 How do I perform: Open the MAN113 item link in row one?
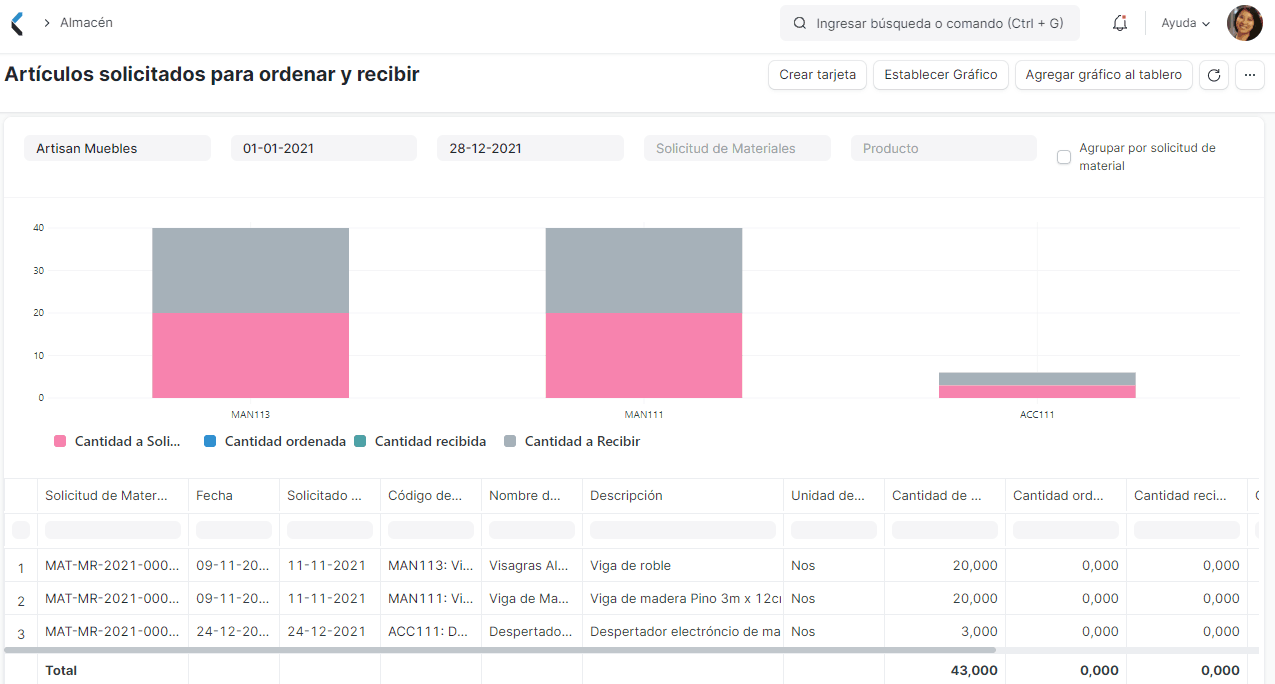tap(429, 565)
